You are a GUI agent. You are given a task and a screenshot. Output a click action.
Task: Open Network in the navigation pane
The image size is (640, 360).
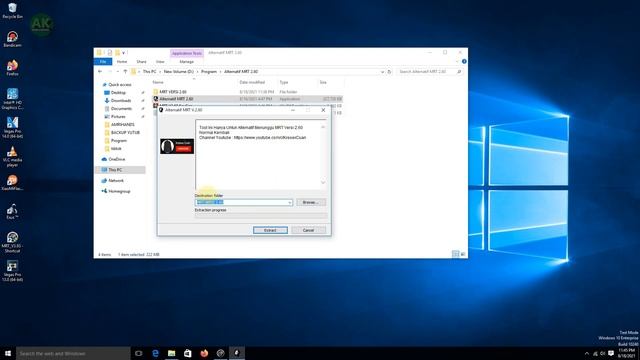116,180
